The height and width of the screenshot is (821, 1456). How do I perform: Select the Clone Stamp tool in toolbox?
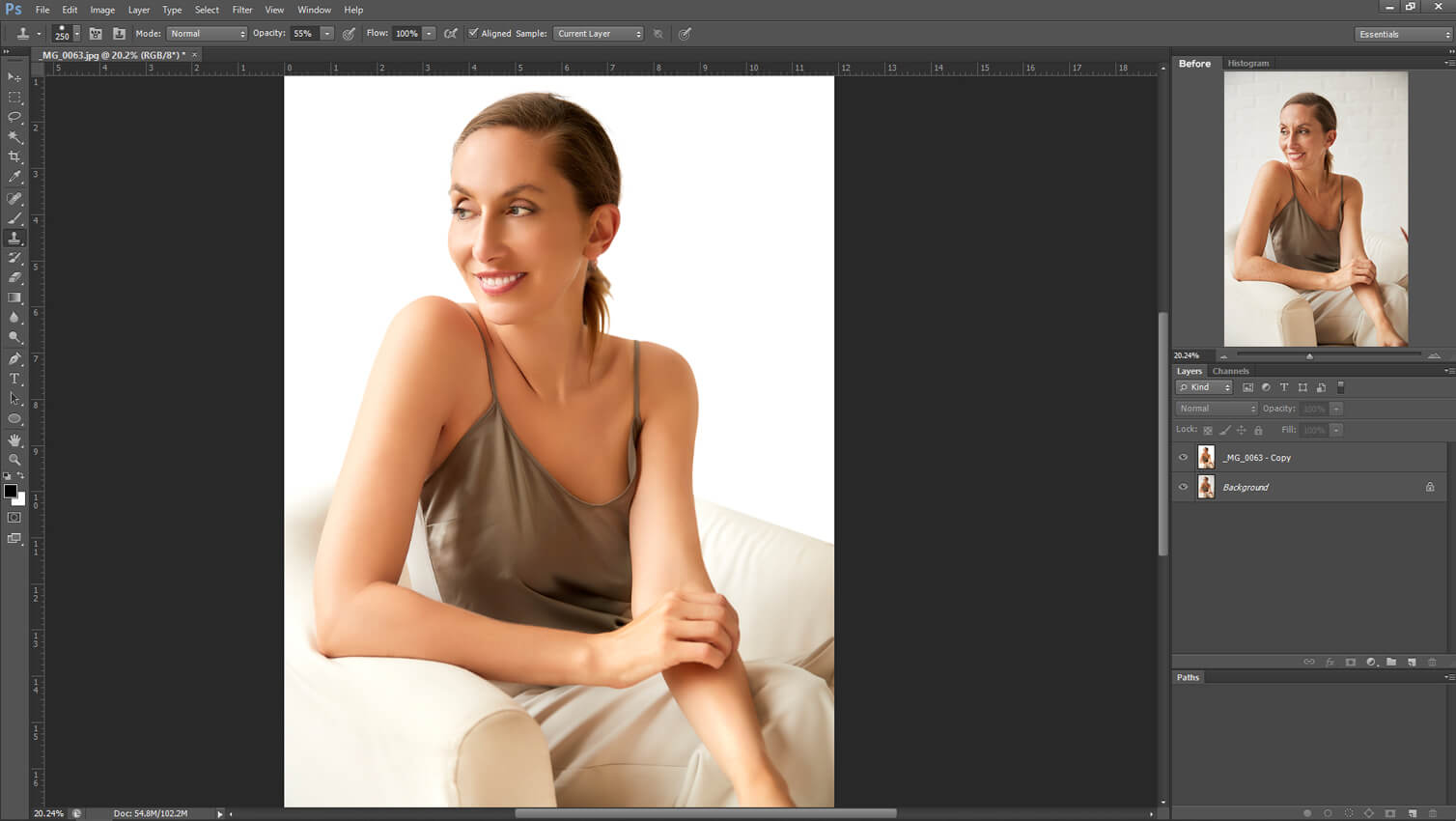(14, 238)
